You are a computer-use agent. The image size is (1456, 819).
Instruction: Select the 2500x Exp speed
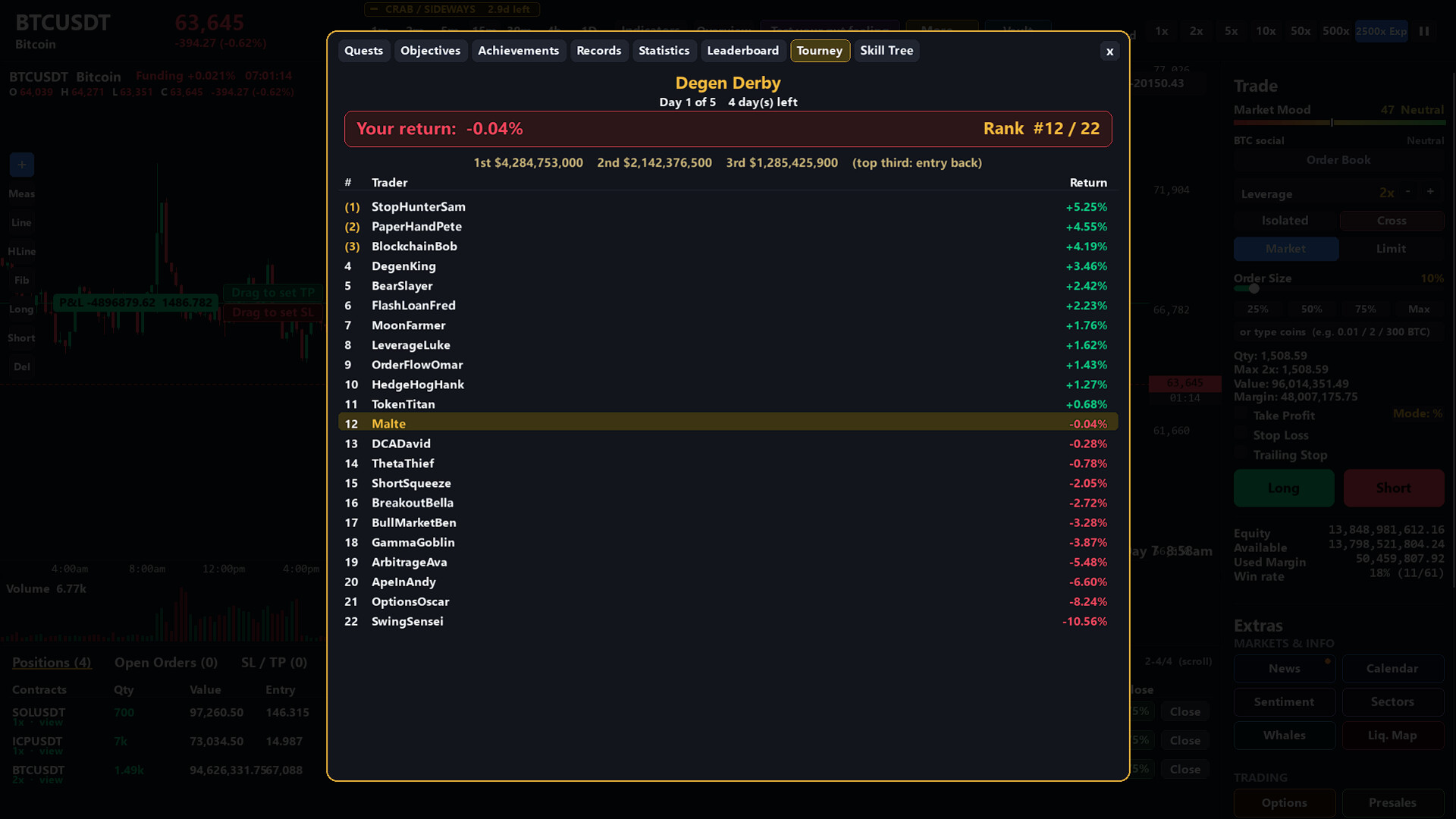click(1382, 31)
